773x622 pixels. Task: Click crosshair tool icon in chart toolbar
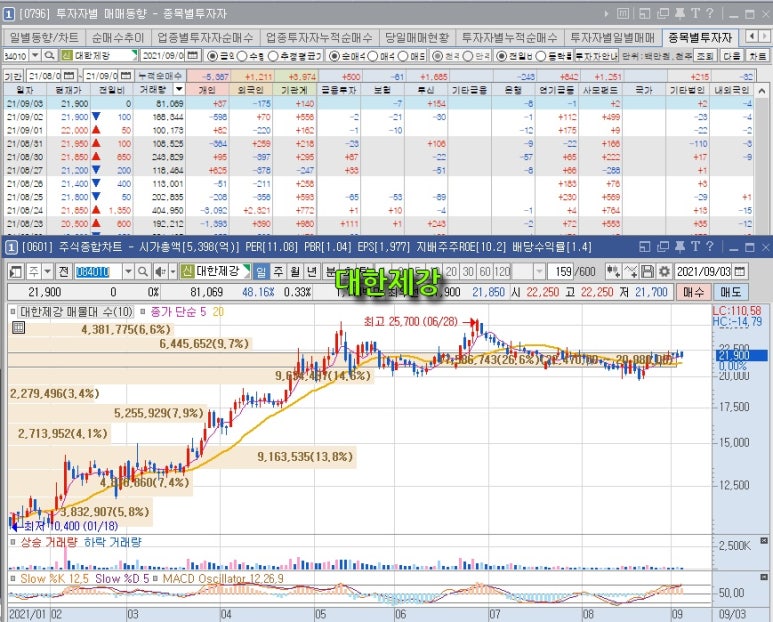(613, 271)
